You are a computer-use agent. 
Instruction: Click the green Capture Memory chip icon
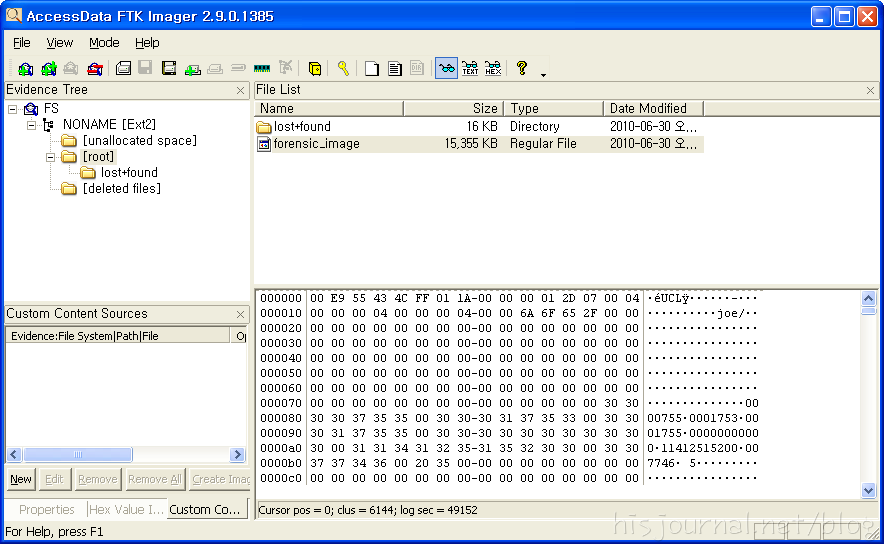click(x=262, y=69)
